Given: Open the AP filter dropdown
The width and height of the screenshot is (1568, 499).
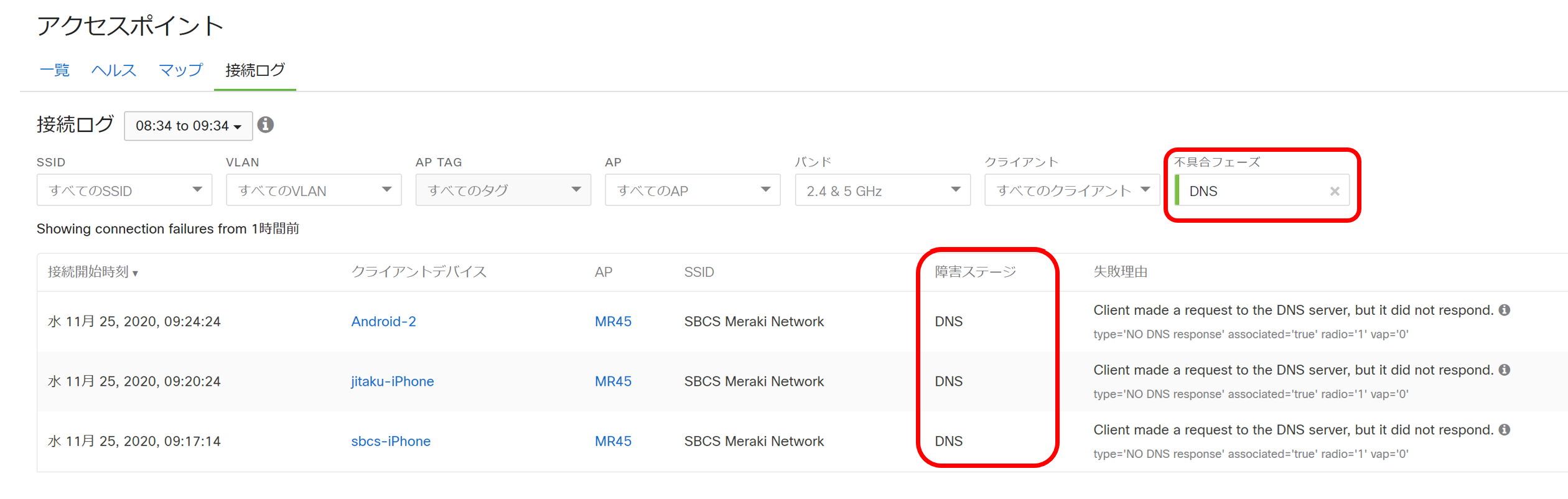Looking at the screenshot, I should pos(693,190).
